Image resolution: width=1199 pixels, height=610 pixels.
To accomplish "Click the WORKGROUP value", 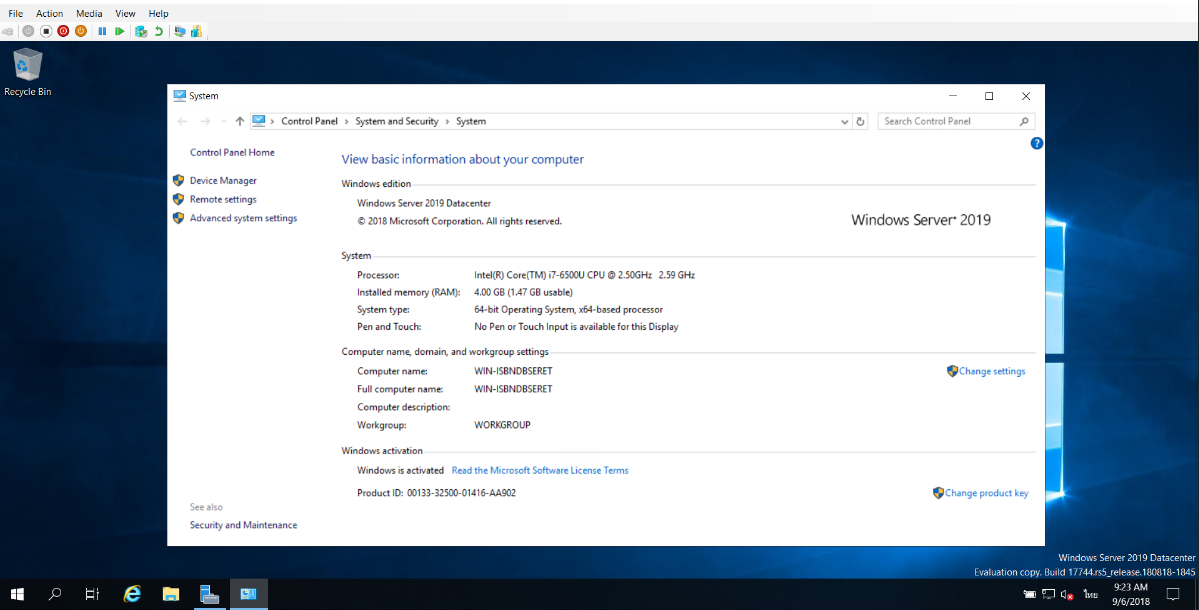I will click(502, 425).
